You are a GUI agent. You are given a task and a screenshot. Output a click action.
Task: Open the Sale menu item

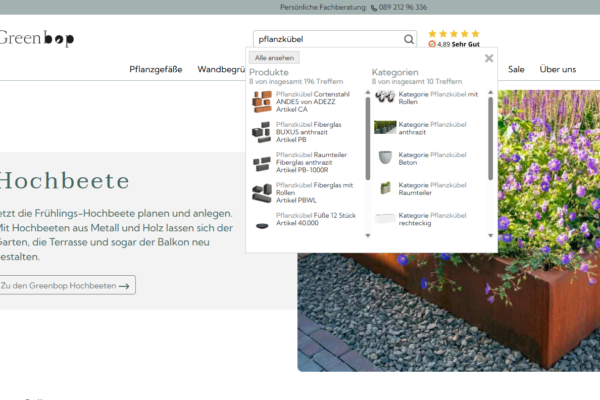[x=516, y=69]
